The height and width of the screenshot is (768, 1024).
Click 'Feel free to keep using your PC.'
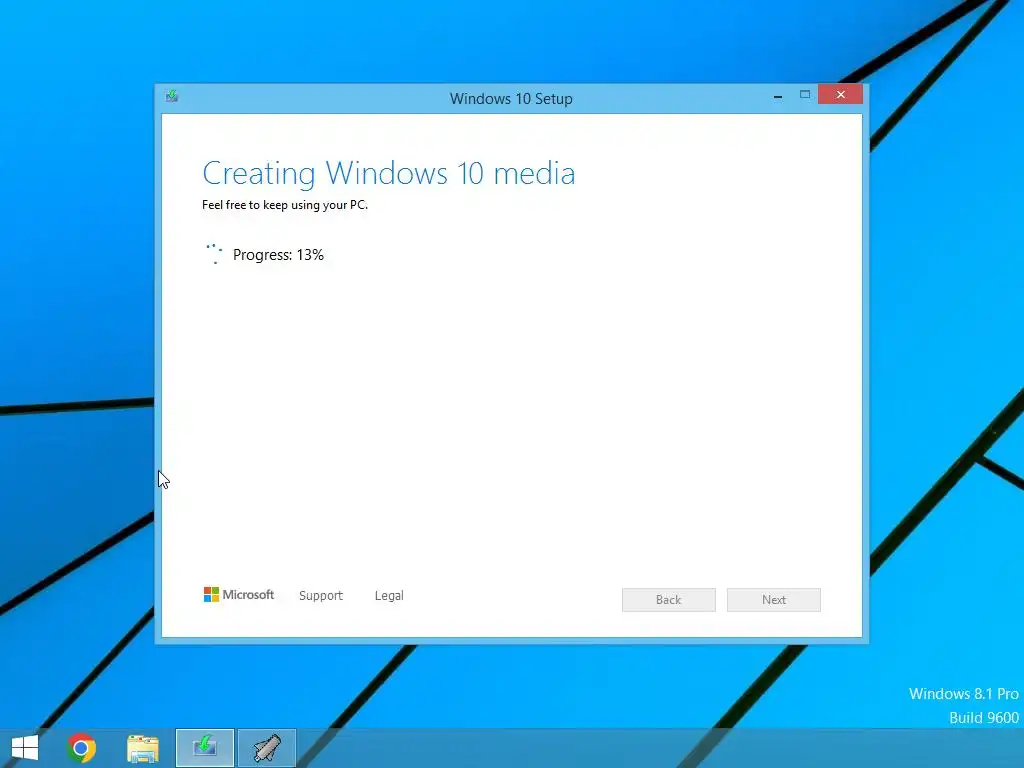pyautogui.click(x=285, y=205)
